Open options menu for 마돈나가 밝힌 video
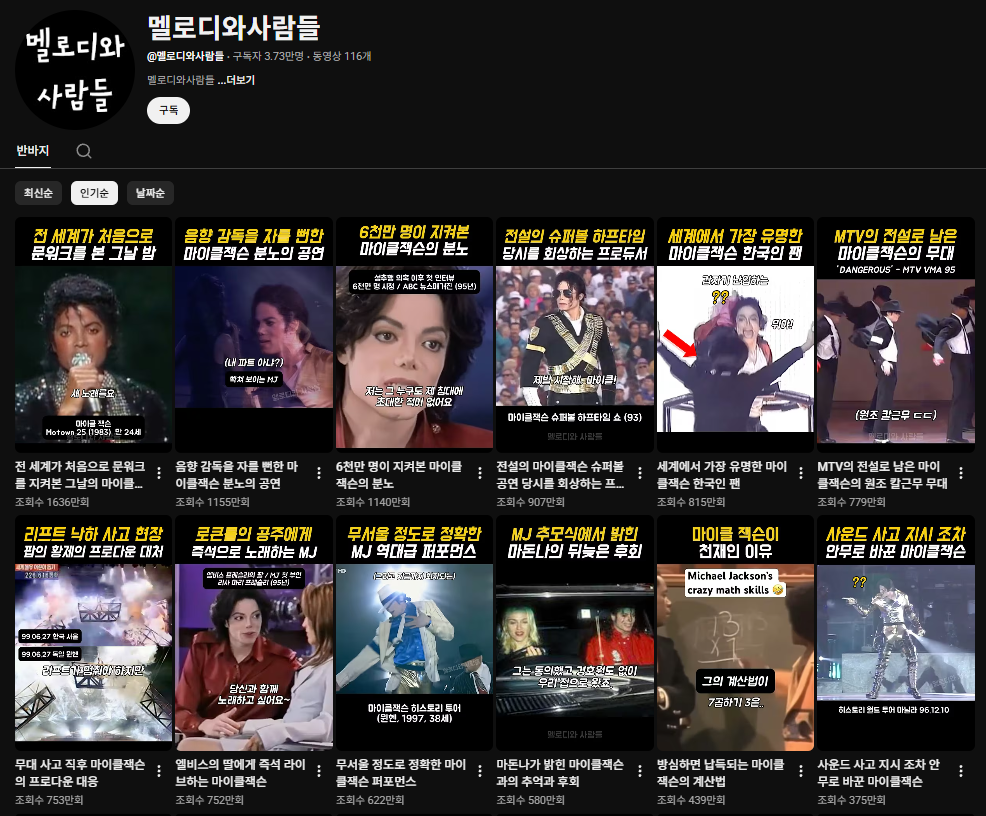This screenshot has width=986, height=816. 640,771
